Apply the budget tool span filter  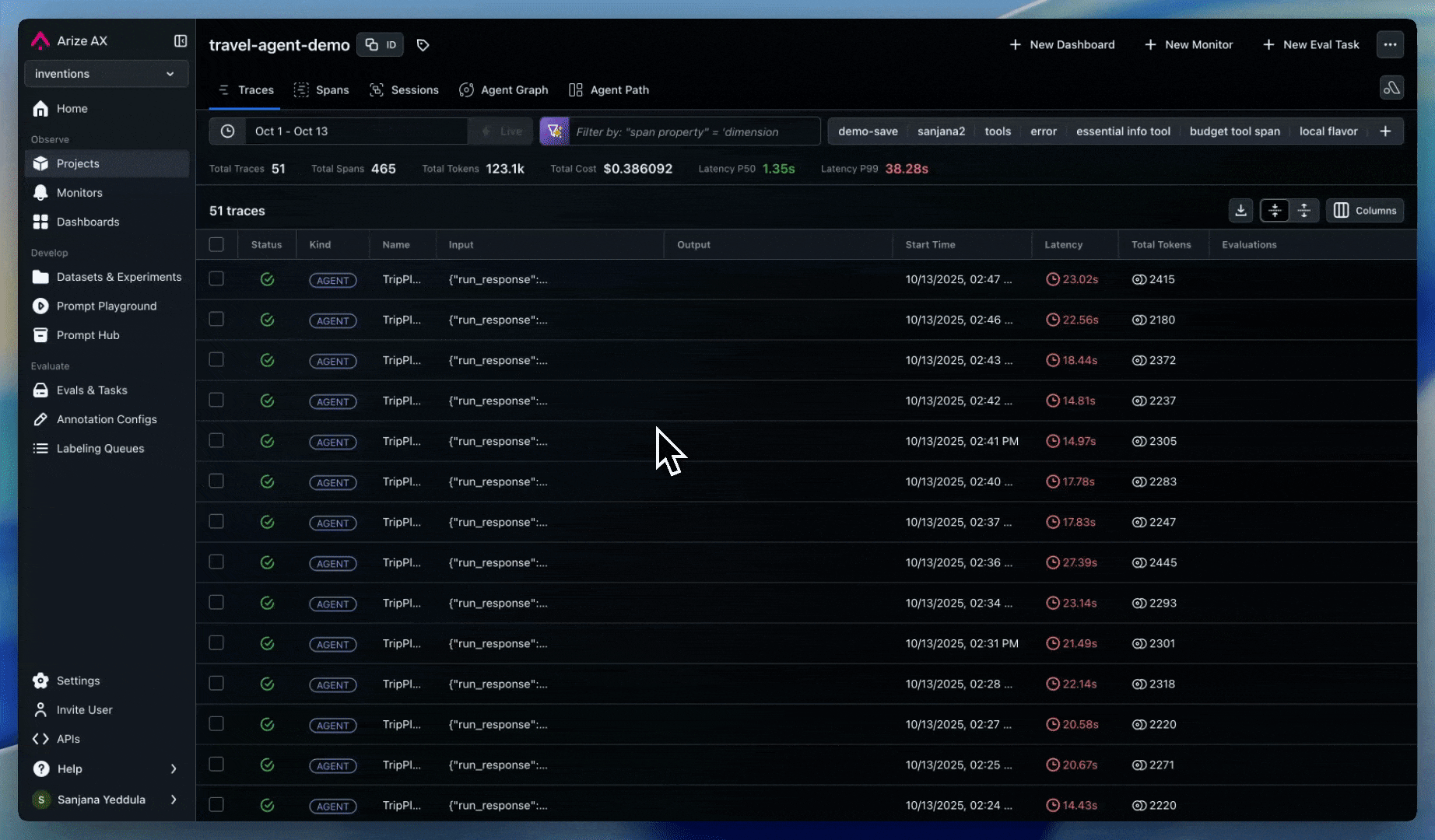[x=1234, y=131]
